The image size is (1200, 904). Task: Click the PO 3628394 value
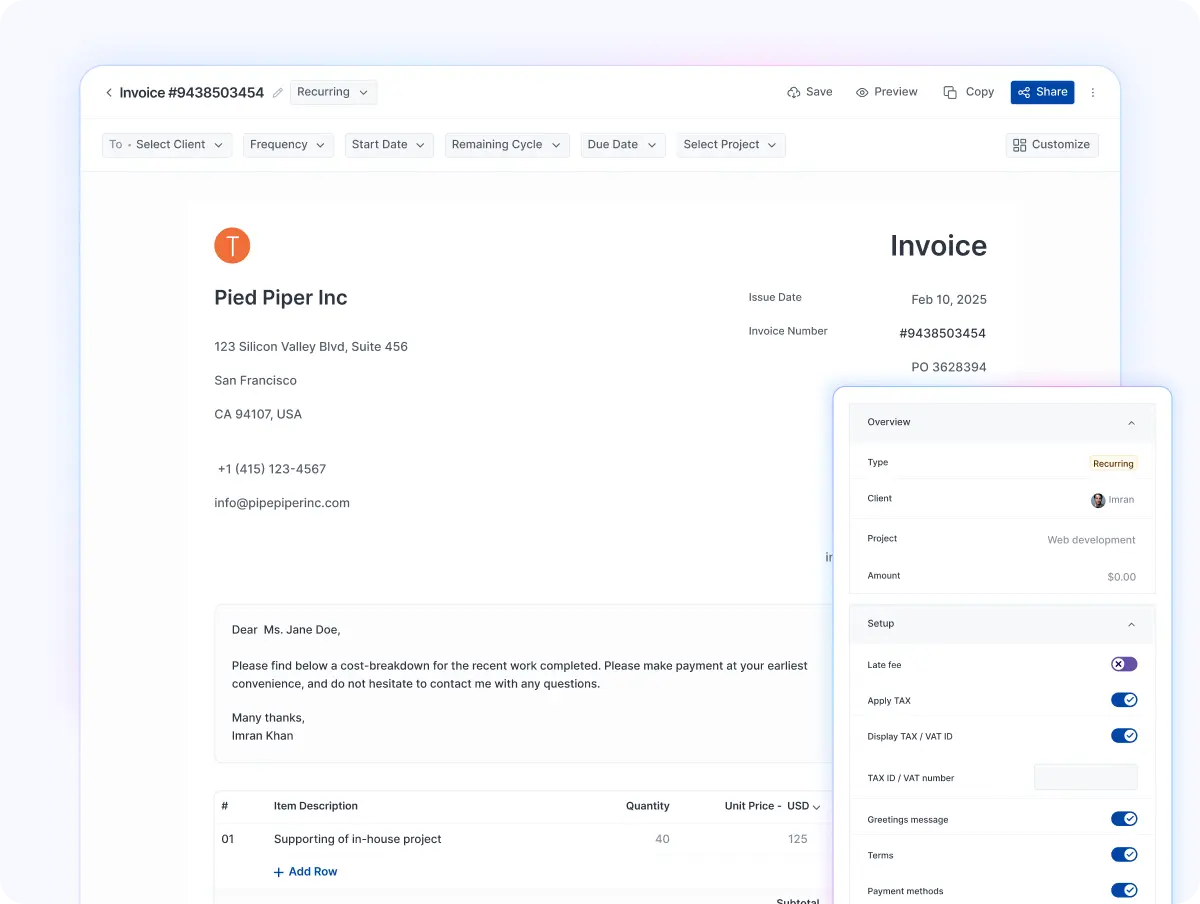(x=949, y=368)
